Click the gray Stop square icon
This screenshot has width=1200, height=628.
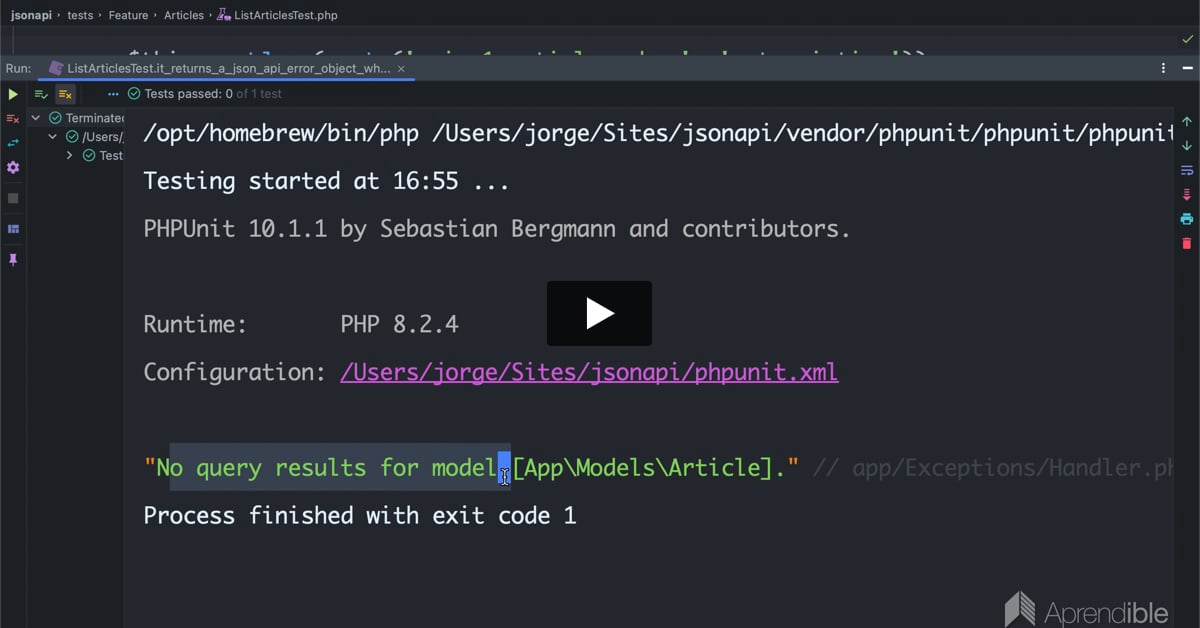[13, 198]
